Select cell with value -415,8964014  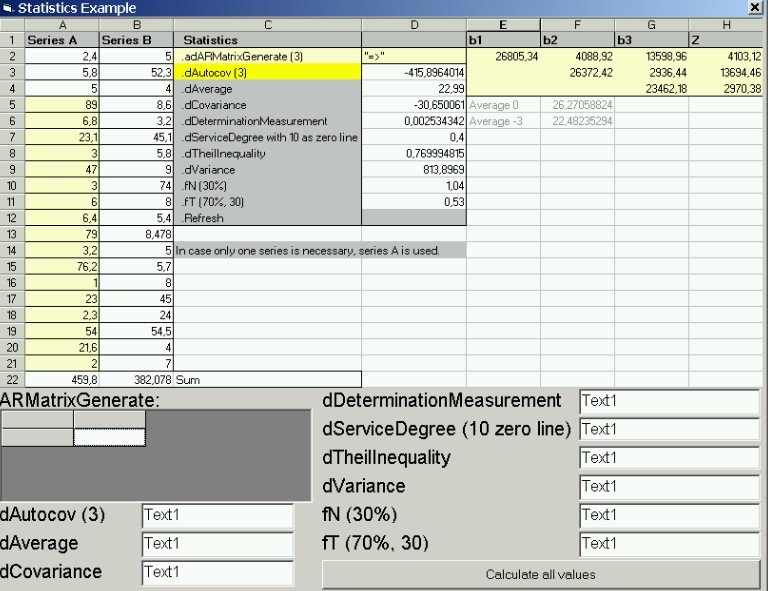pyautogui.click(x=414, y=72)
